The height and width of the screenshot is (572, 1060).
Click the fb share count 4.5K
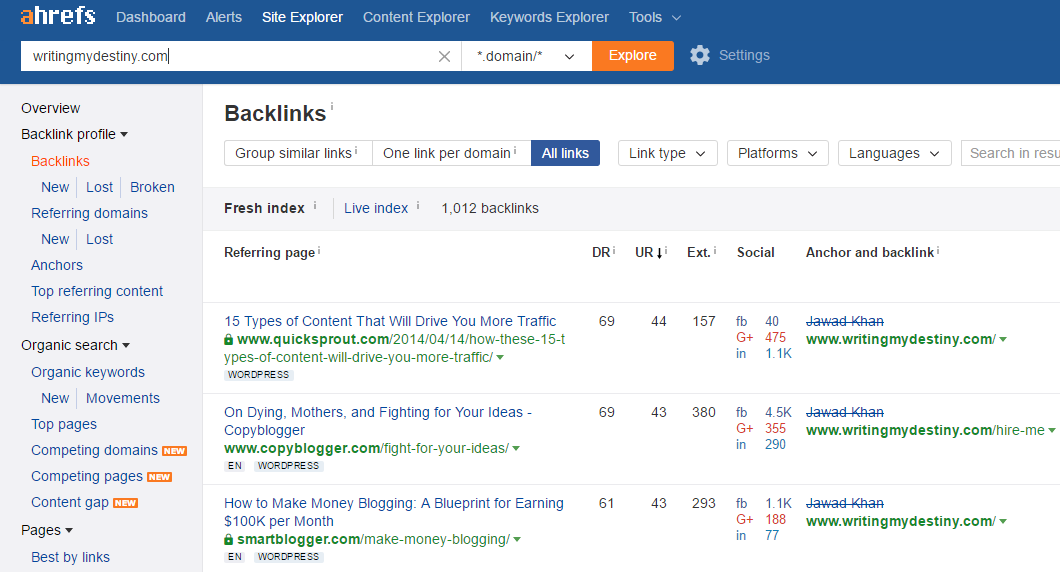click(778, 412)
